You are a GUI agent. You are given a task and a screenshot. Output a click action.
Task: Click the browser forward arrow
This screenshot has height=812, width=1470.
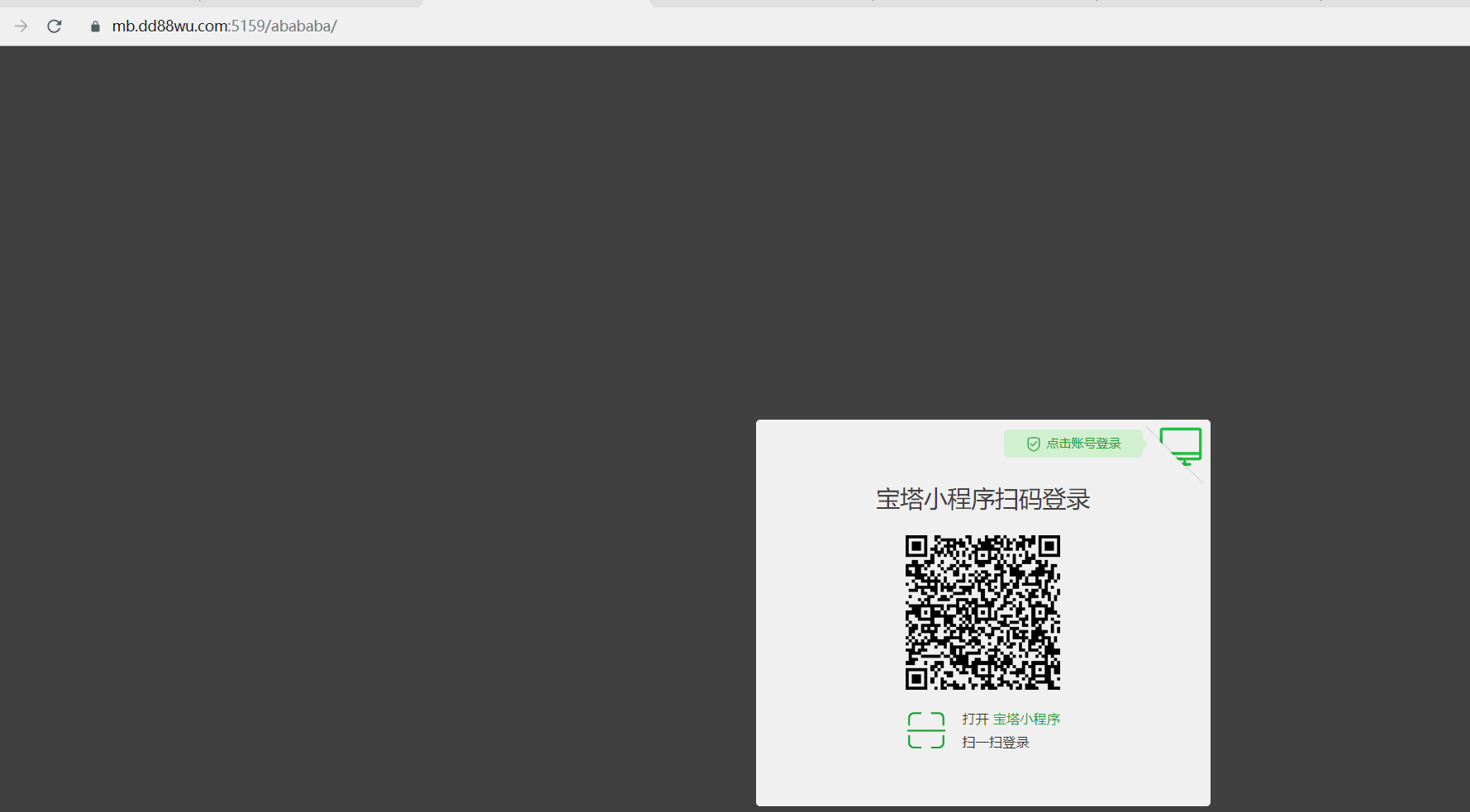pos(21,26)
